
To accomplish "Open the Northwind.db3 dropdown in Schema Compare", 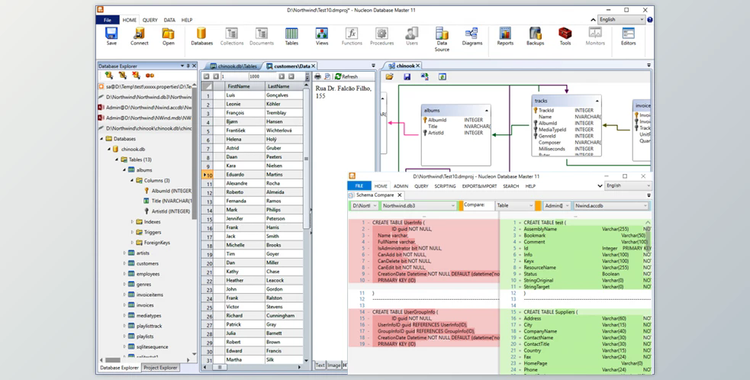I will click(x=419, y=206).
